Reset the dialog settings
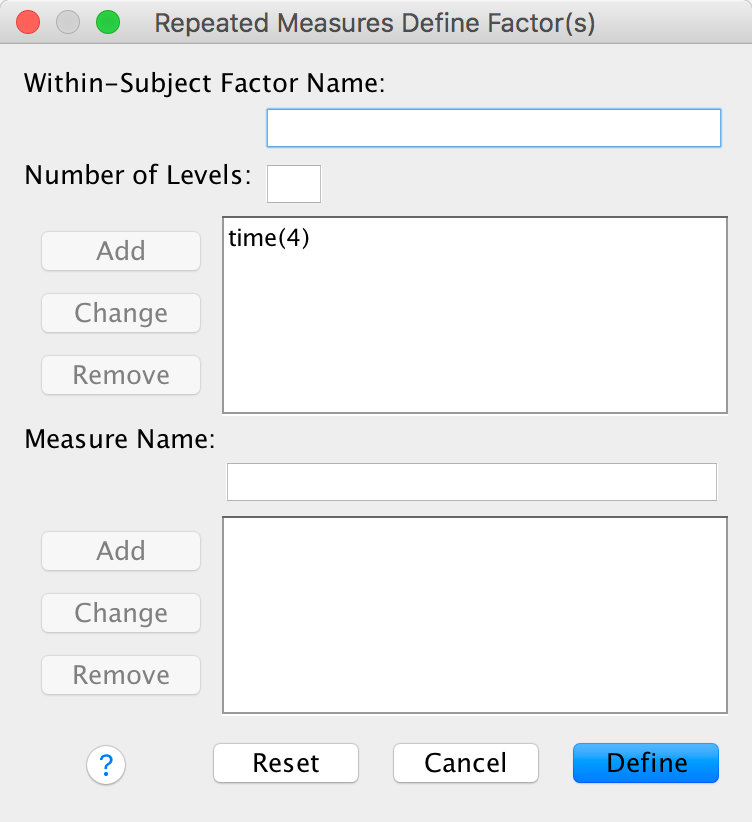This screenshot has height=822, width=752. pos(286,763)
